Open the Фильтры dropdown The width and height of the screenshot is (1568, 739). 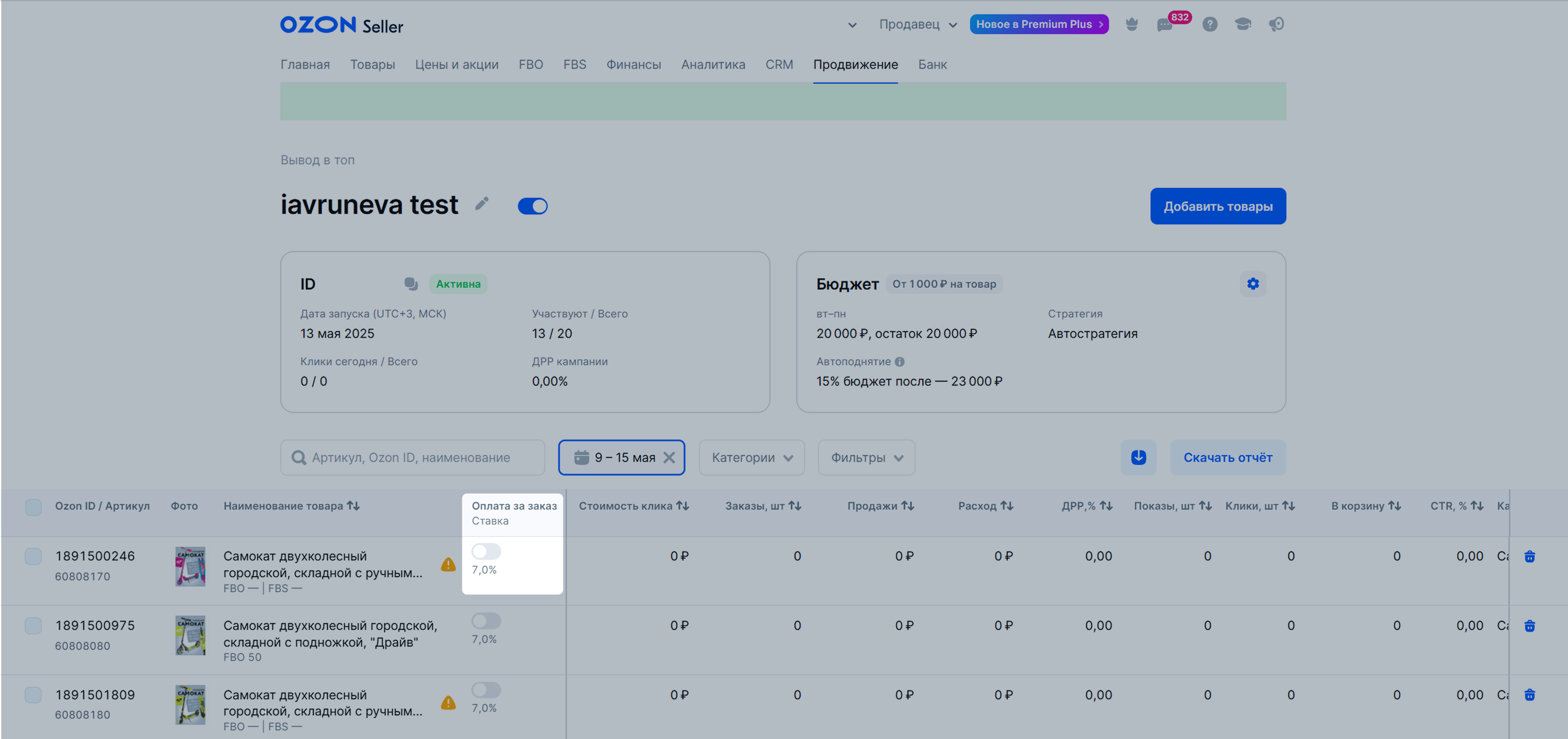(866, 458)
